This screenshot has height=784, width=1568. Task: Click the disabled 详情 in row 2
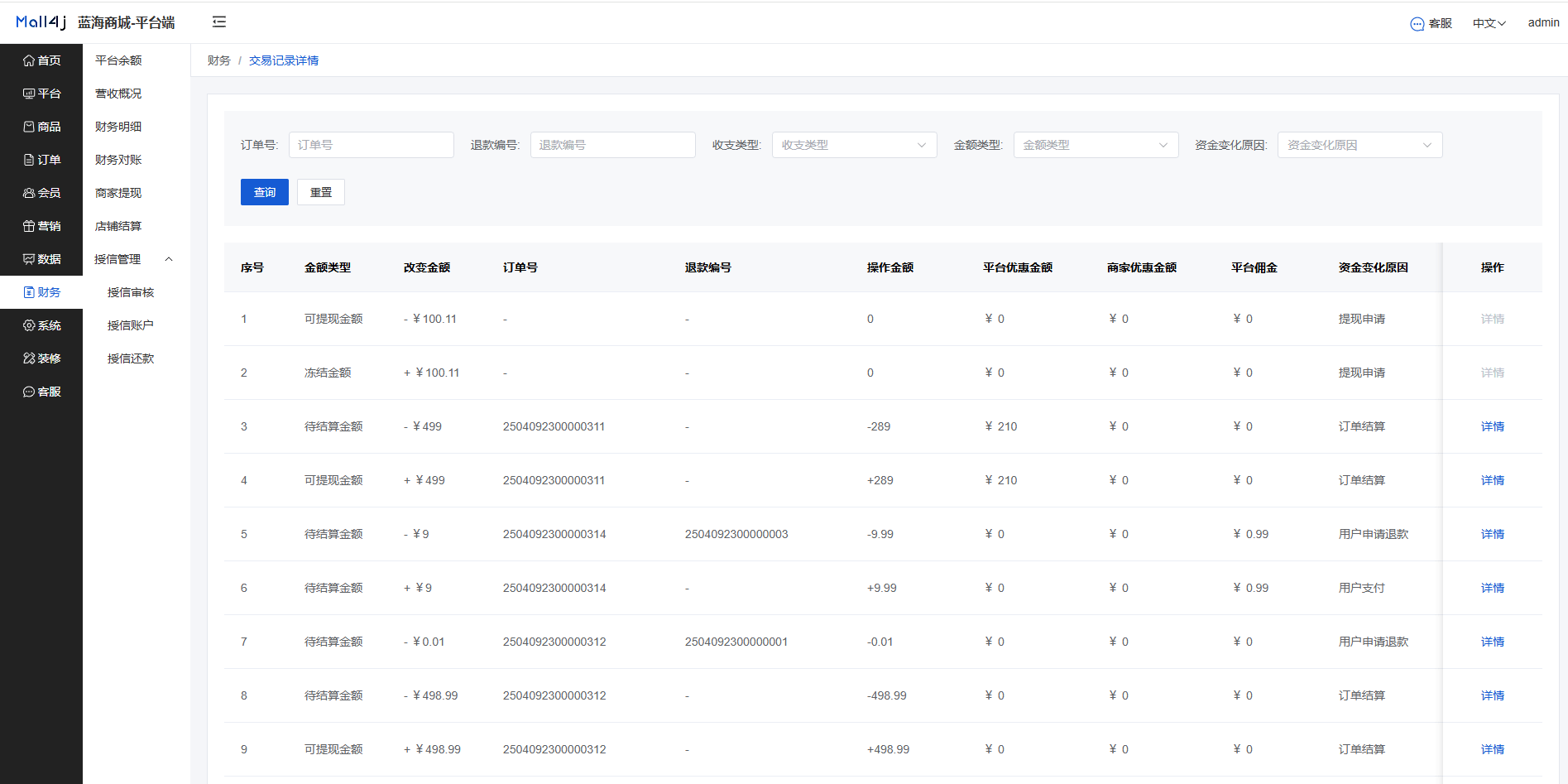click(1493, 373)
